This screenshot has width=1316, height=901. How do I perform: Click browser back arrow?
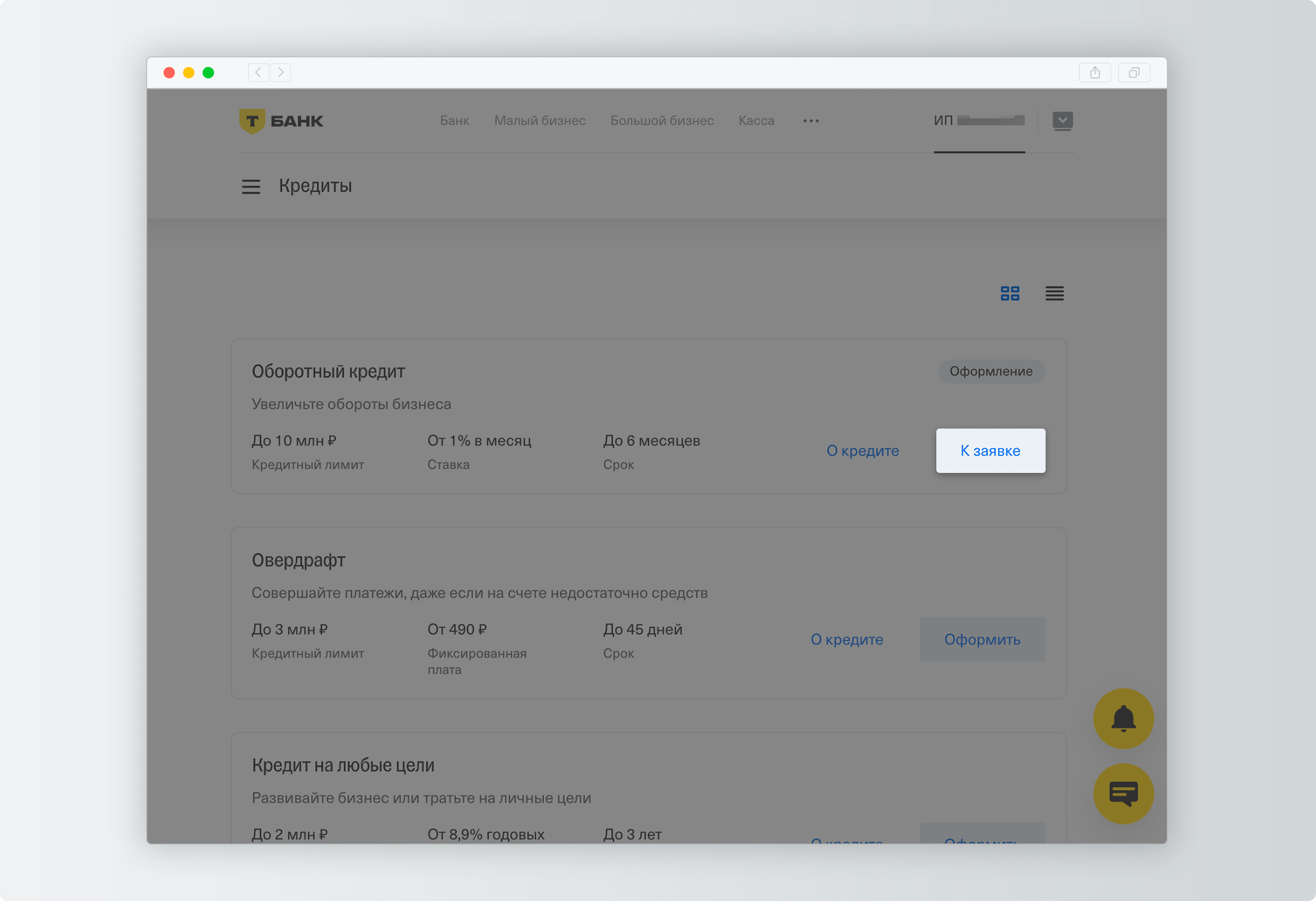tap(258, 73)
